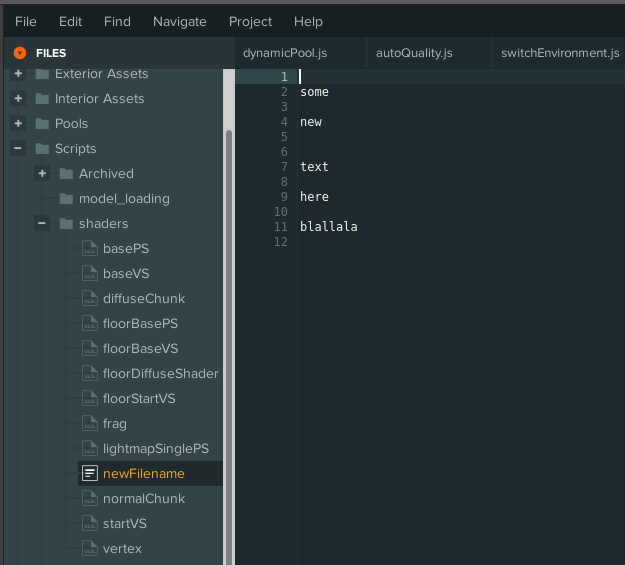Place cursor on the word 'new' in editor

(311, 122)
